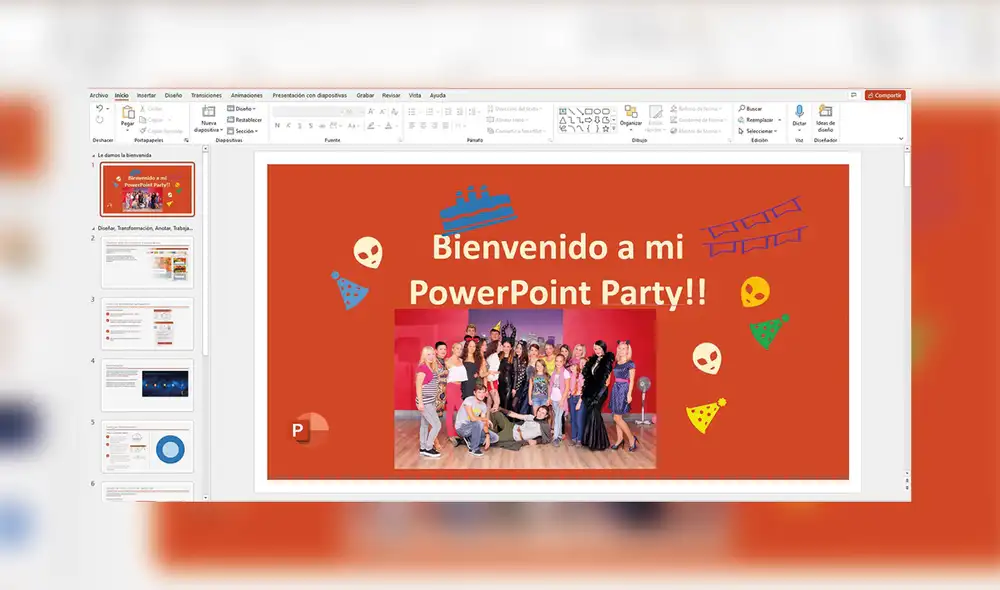This screenshot has width=1000, height=590.
Task: Open Reemplazar (Replace)
Action: pyautogui.click(x=753, y=118)
